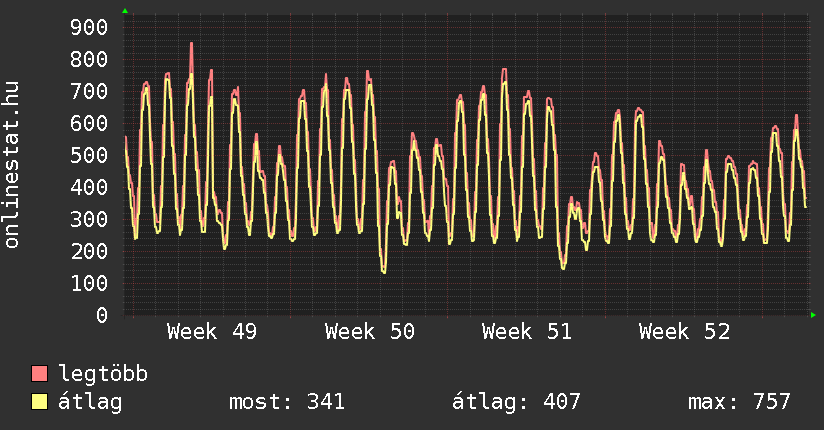Select the Week 49 axis label
Image resolution: width=824 pixels, height=430 pixels.
click(x=211, y=332)
